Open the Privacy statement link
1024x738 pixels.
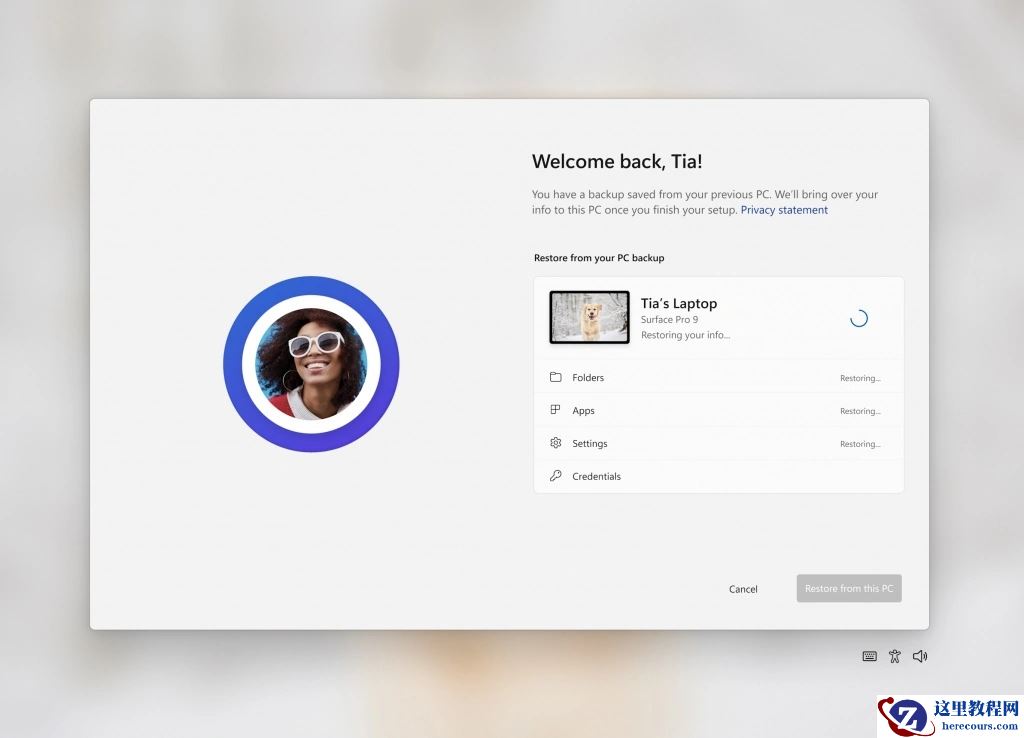pyautogui.click(x=784, y=209)
